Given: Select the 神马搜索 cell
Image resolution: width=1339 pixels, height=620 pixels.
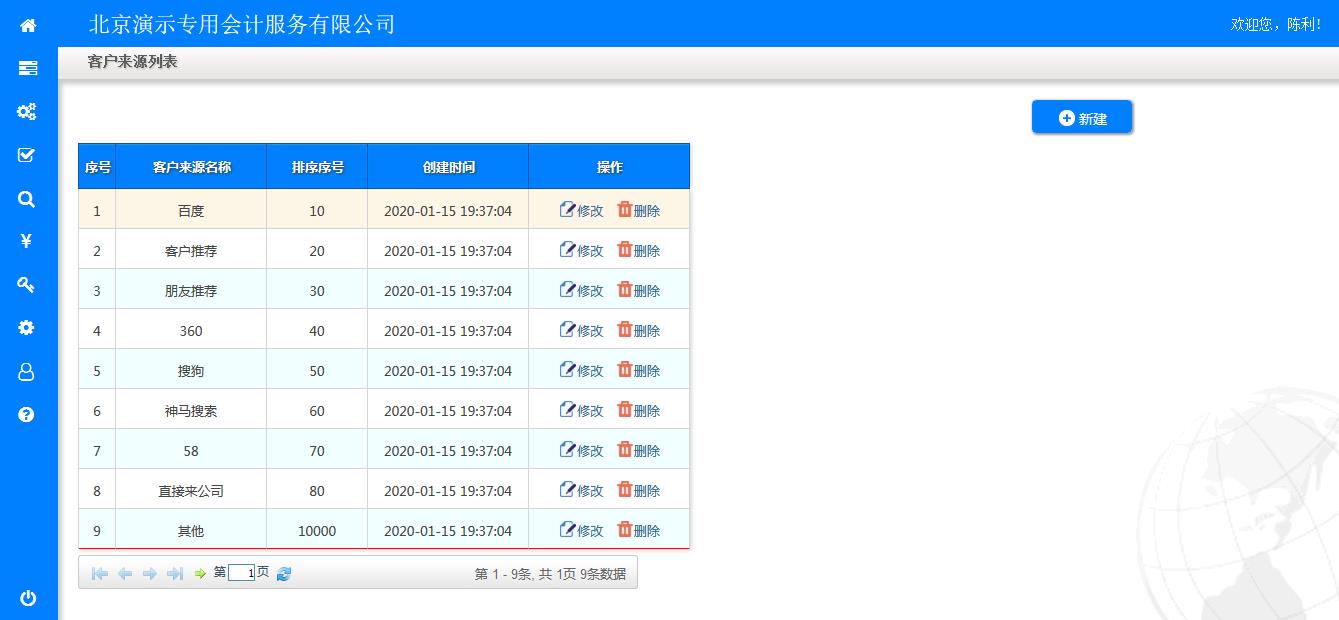Looking at the screenshot, I should point(191,410).
